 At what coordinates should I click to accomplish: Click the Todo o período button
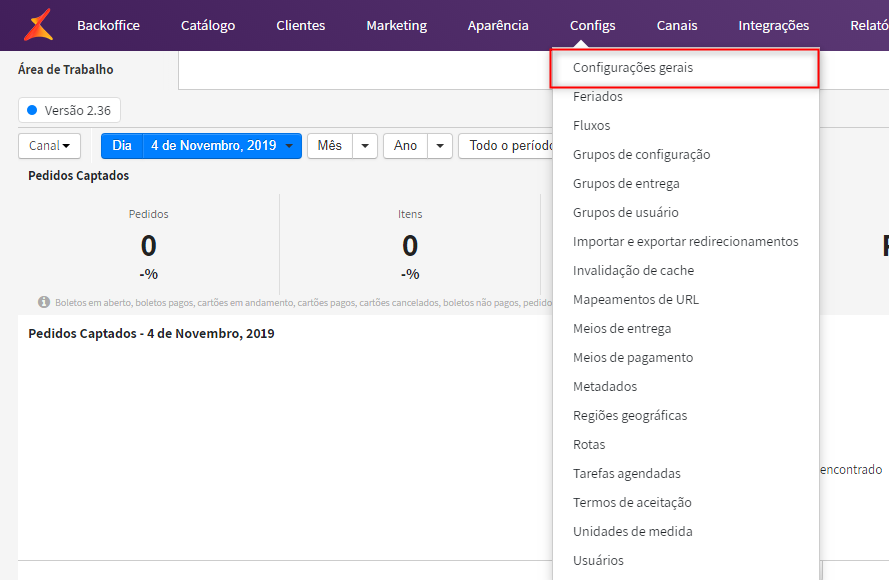[x=507, y=146]
